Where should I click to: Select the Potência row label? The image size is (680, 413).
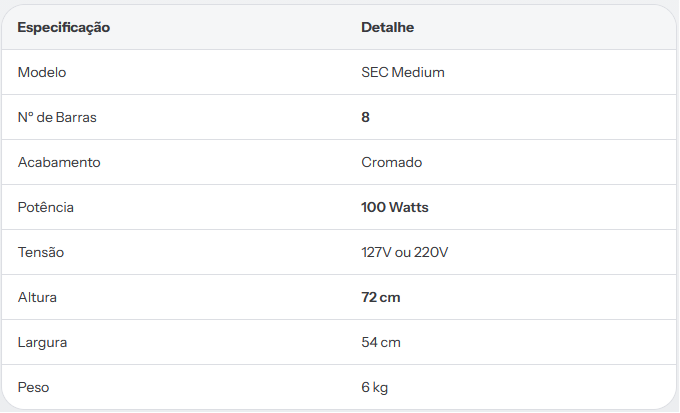pos(46,207)
